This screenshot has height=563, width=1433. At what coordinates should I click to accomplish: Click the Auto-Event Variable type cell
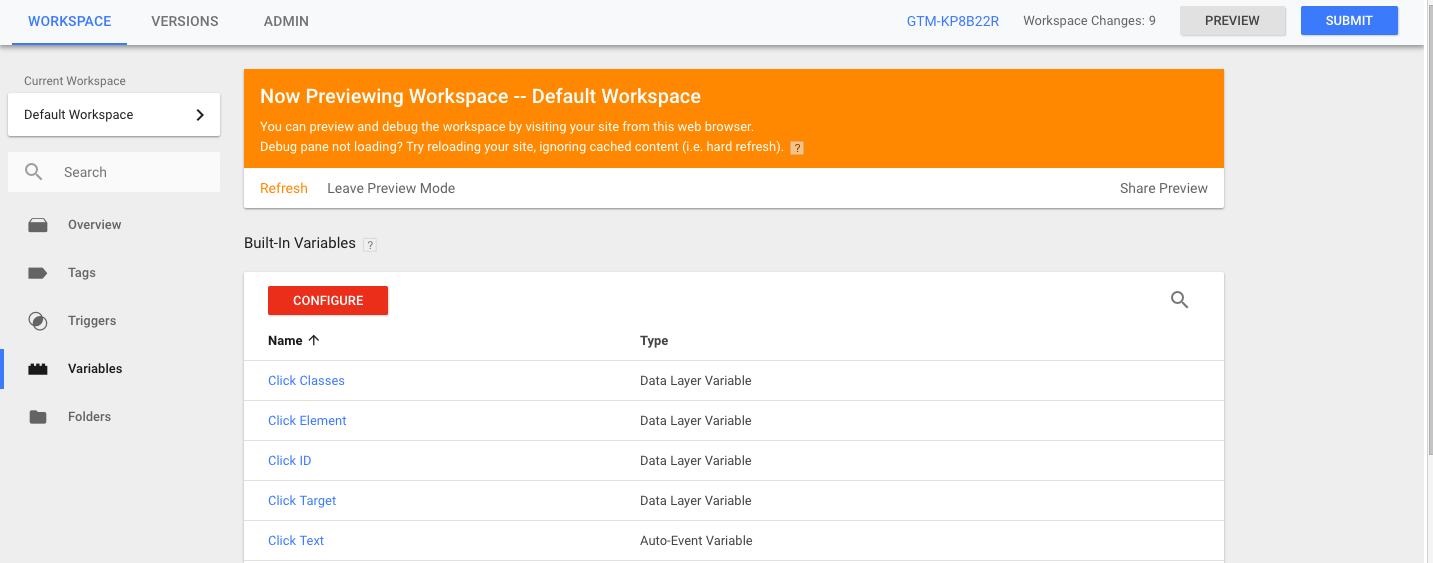point(696,541)
